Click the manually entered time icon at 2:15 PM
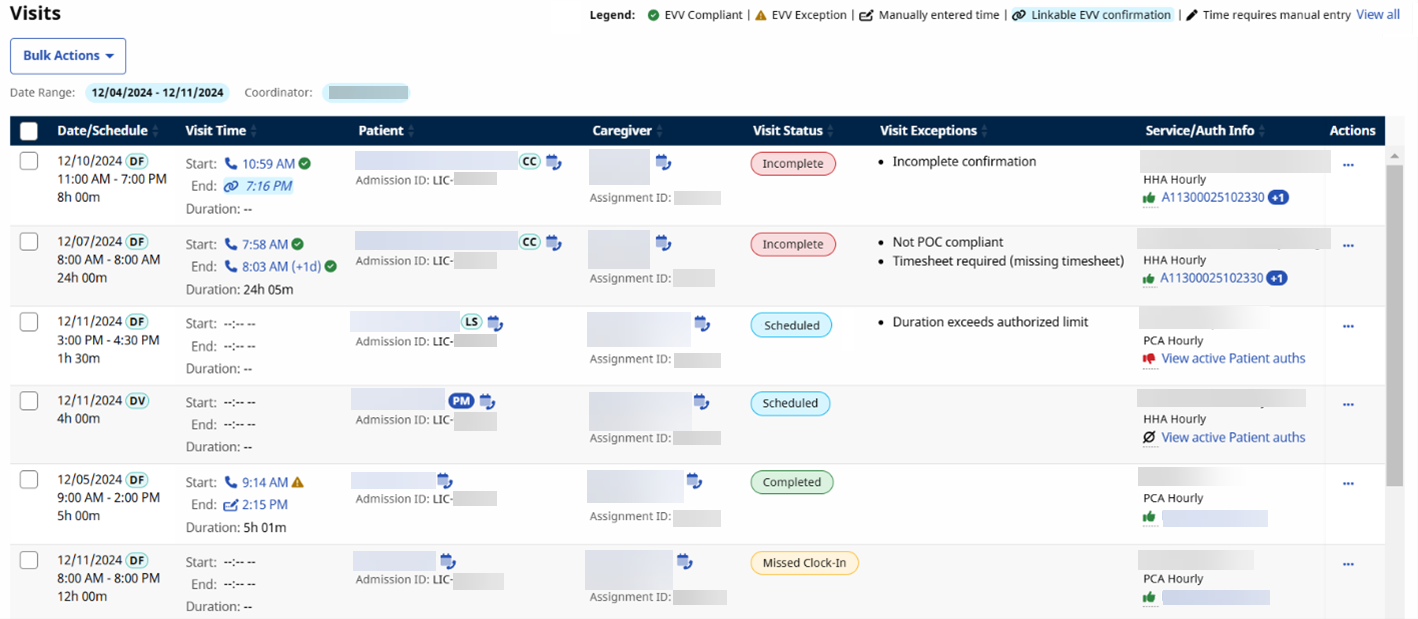Image resolution: width=1418 pixels, height=619 pixels. click(x=231, y=505)
